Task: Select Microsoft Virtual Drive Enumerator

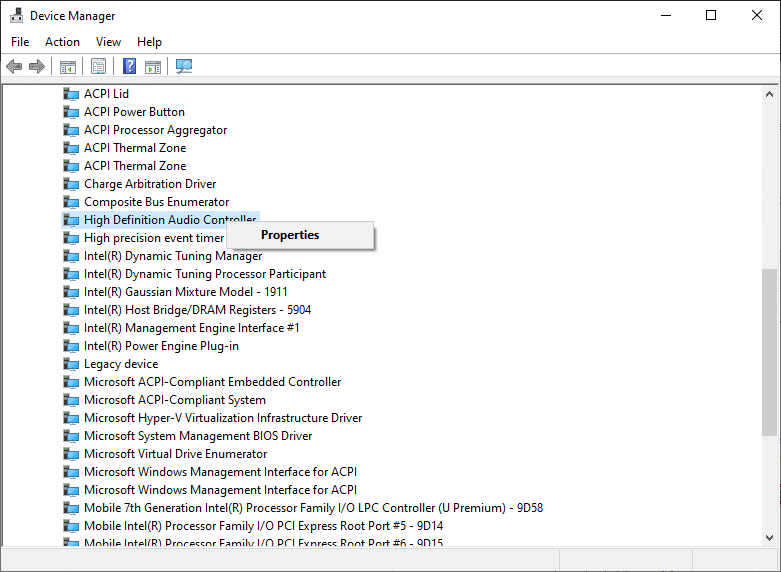Action: [175, 454]
